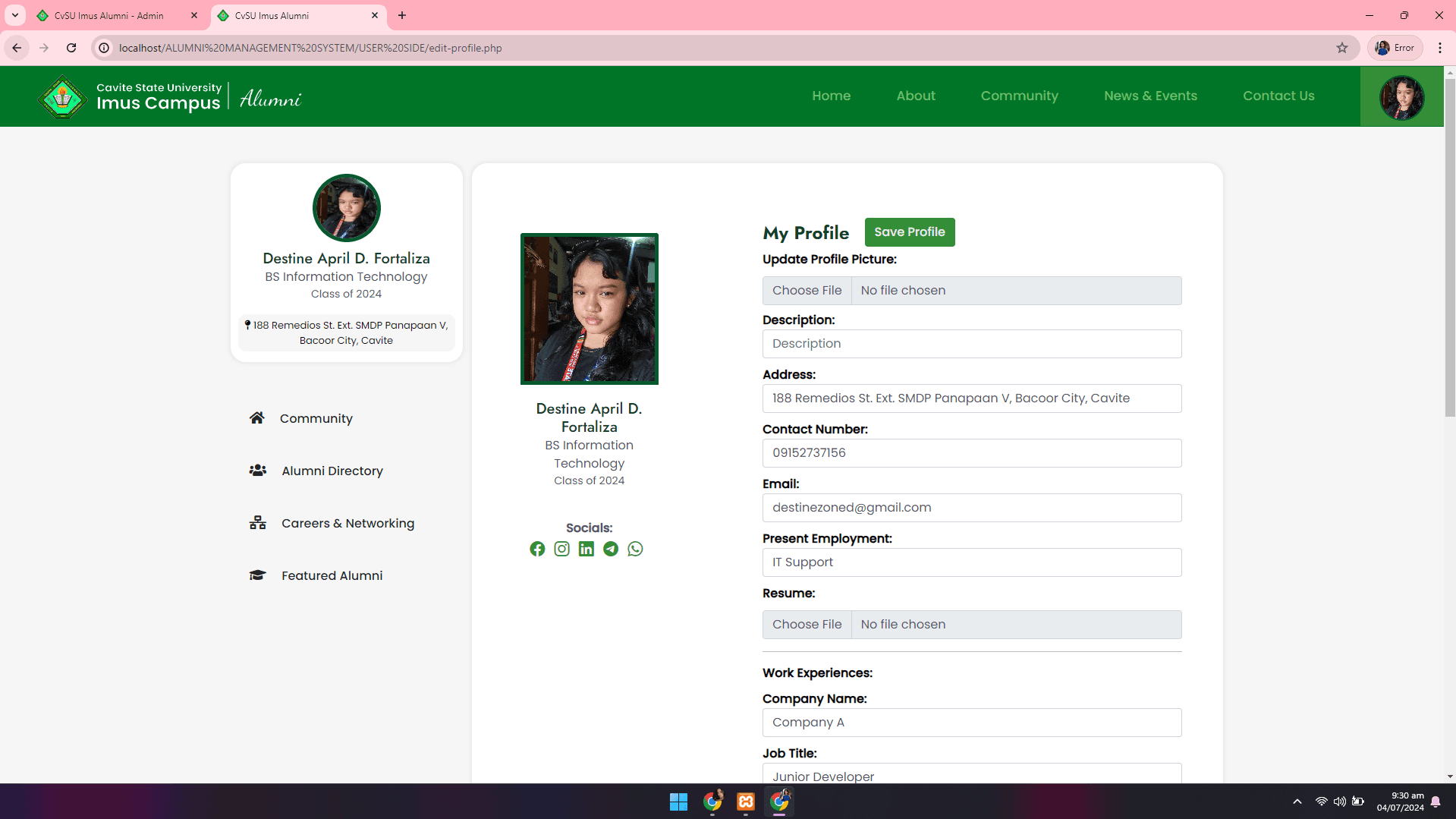Open the Instagram social icon
Screen dimensions: 1456x819
(x=561, y=549)
